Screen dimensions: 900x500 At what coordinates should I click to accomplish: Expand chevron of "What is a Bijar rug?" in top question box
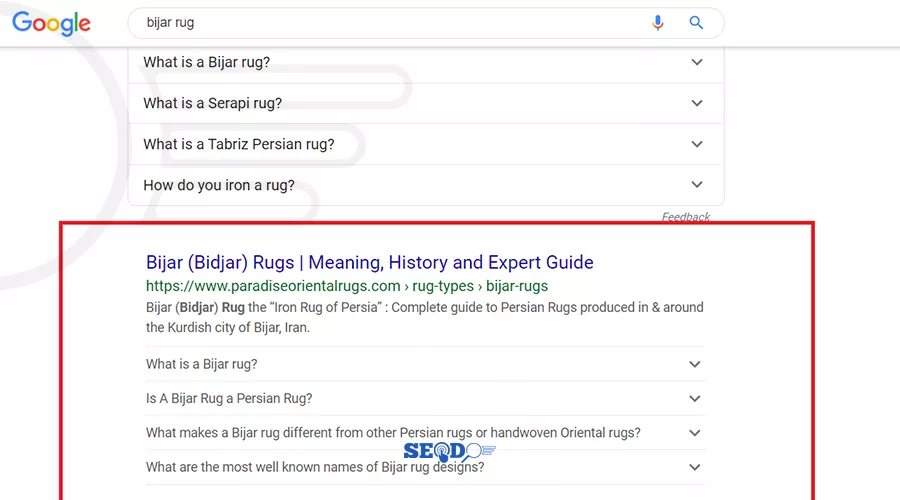(697, 62)
